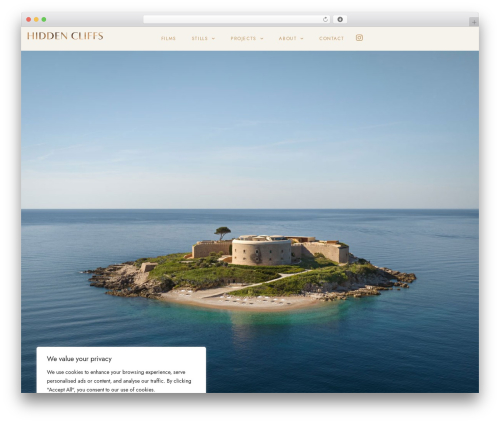Image resolution: width=500 pixels, height=423 pixels.
Task: Close the browser window with red button
Action: point(29,19)
